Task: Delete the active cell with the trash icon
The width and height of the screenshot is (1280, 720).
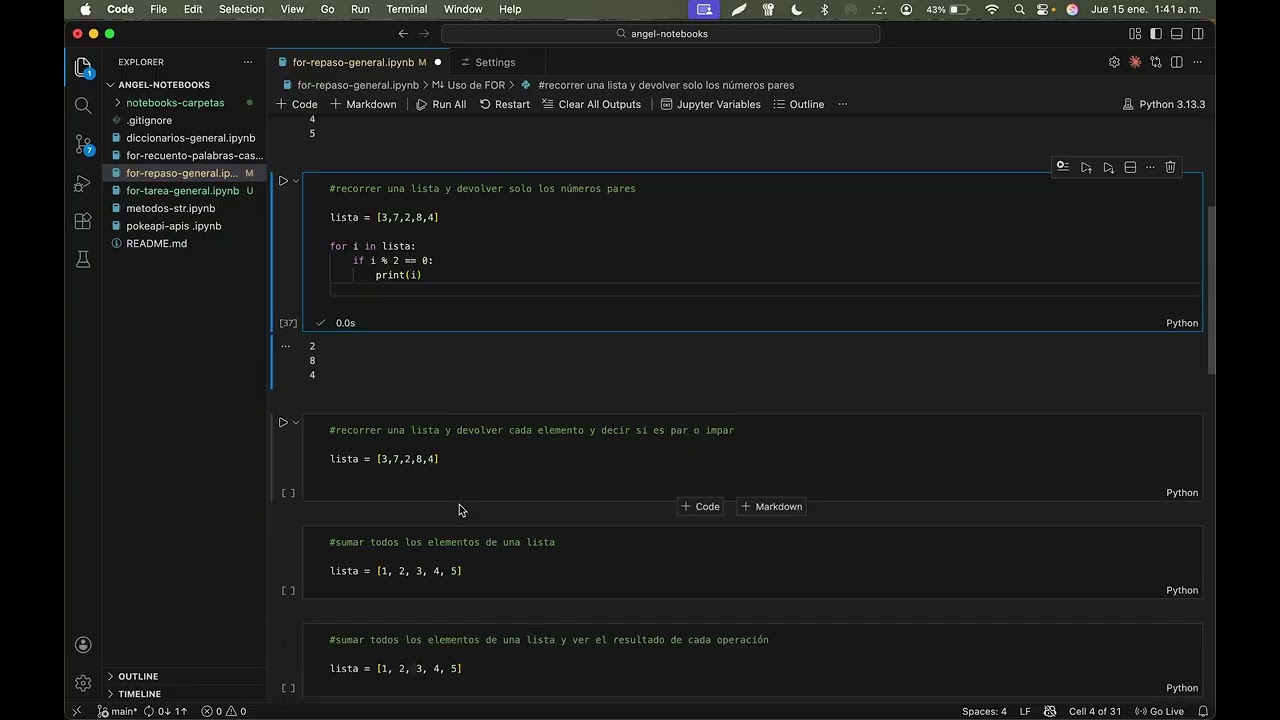Action: click(x=1170, y=167)
